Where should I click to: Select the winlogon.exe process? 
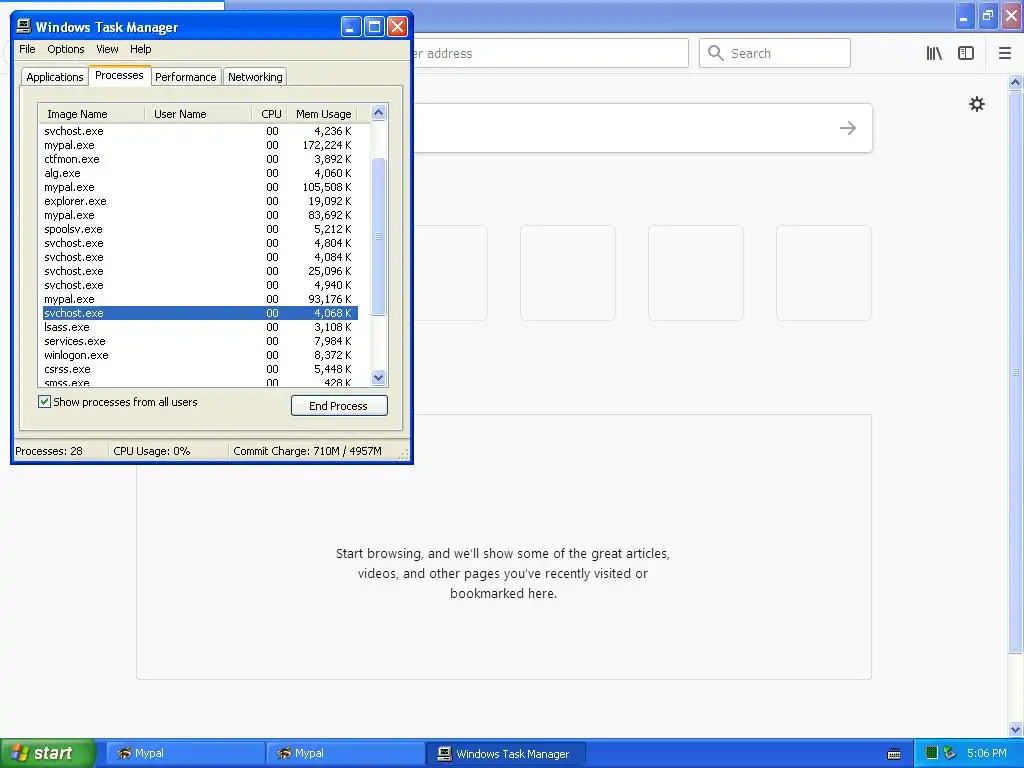click(x=200, y=355)
